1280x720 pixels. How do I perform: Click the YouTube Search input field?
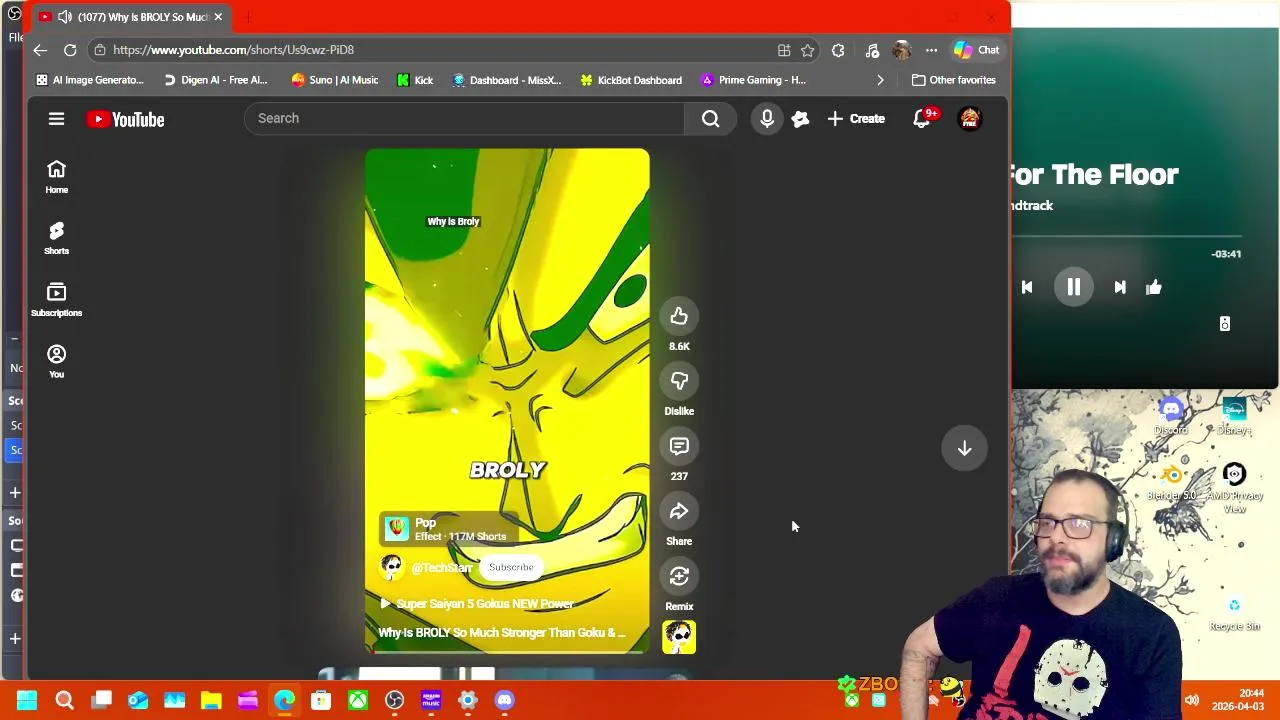click(464, 118)
